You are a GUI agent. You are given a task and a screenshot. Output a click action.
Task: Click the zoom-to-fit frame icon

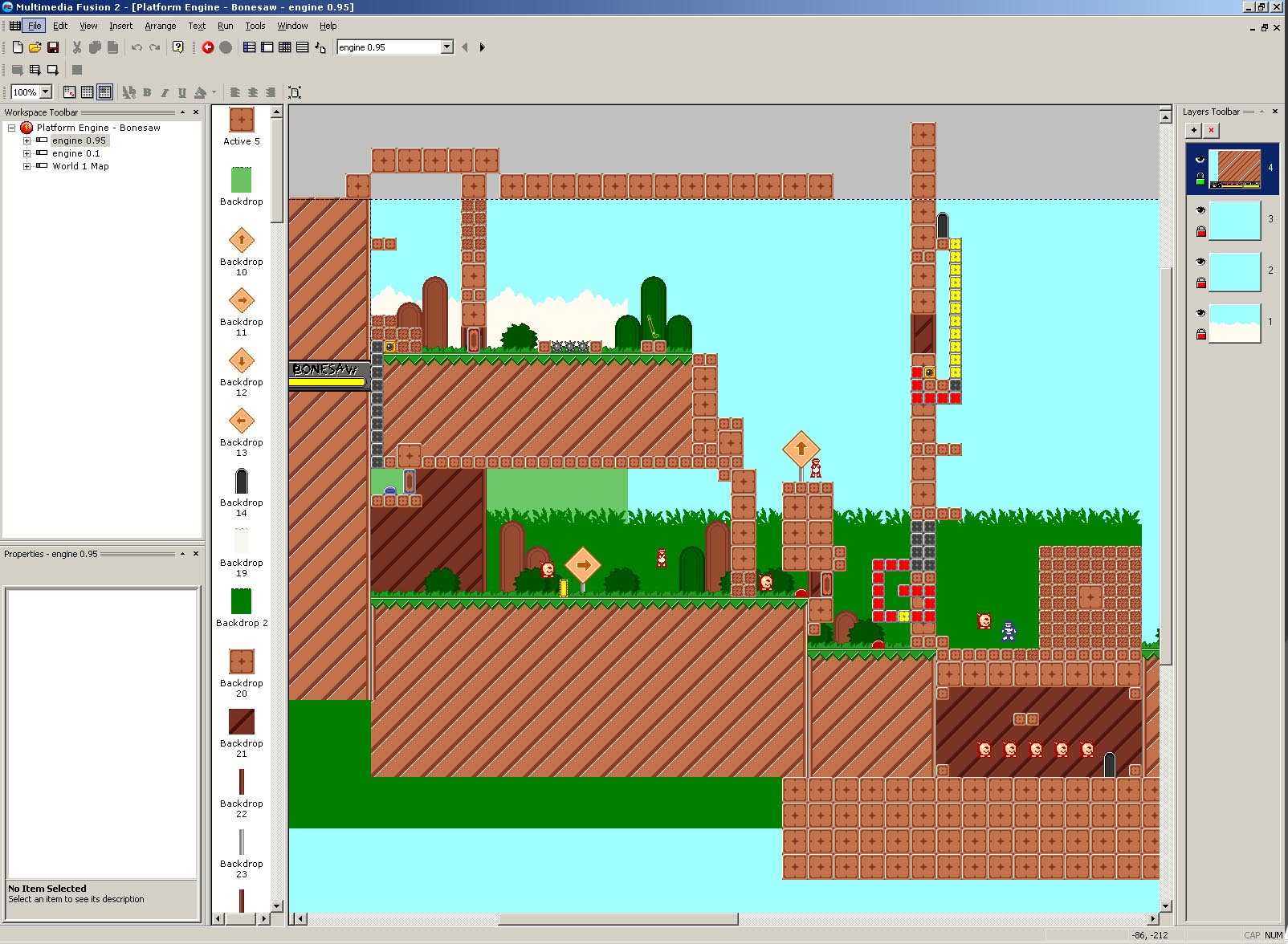[x=295, y=92]
